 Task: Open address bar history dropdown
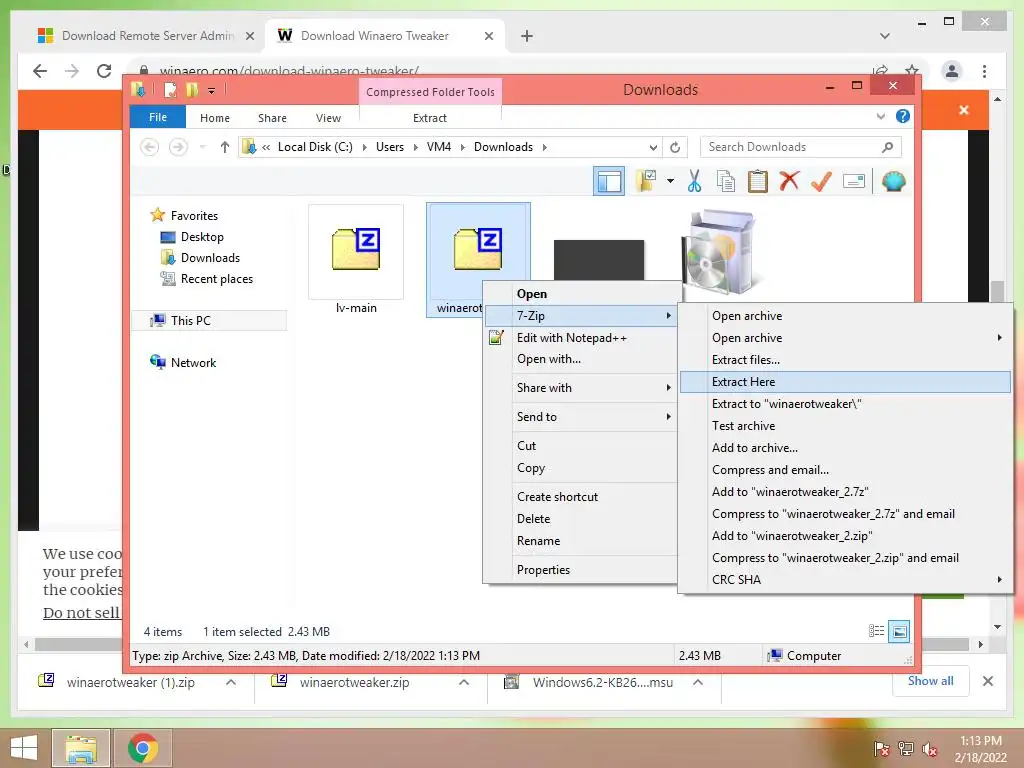point(652,148)
